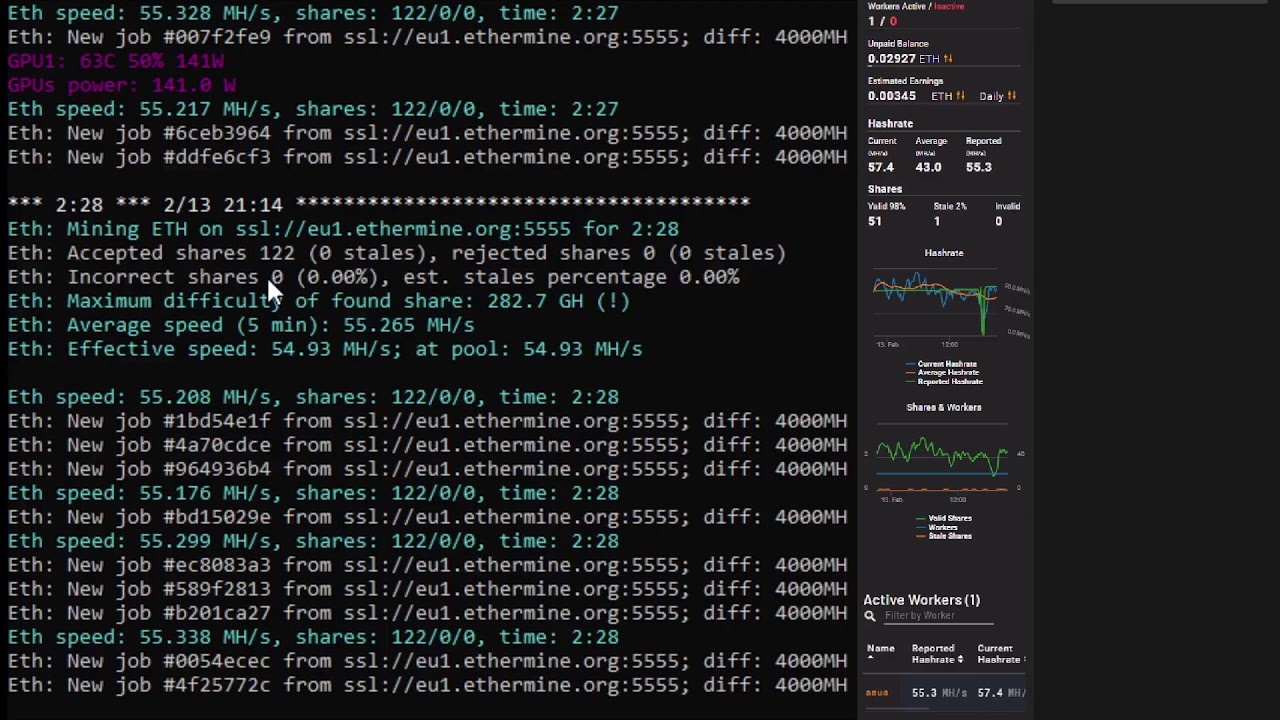Select the Estimated Earnings value 0.00345
The image size is (1280, 720).
tap(891, 96)
